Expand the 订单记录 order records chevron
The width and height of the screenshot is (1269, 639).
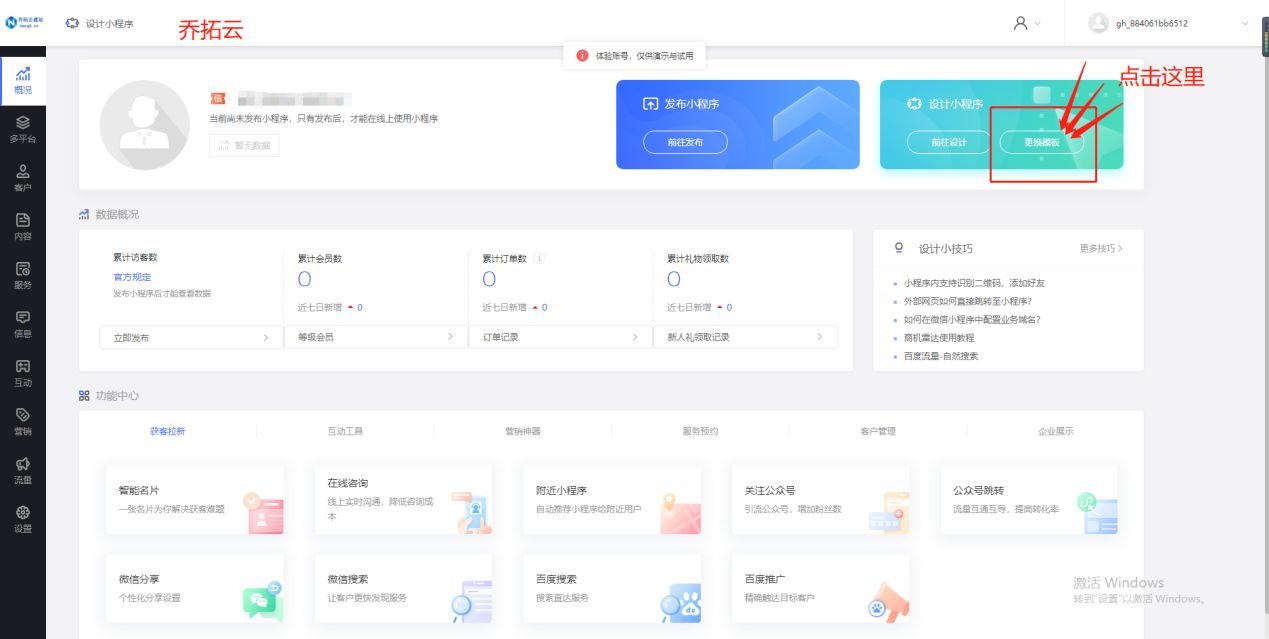coord(634,337)
